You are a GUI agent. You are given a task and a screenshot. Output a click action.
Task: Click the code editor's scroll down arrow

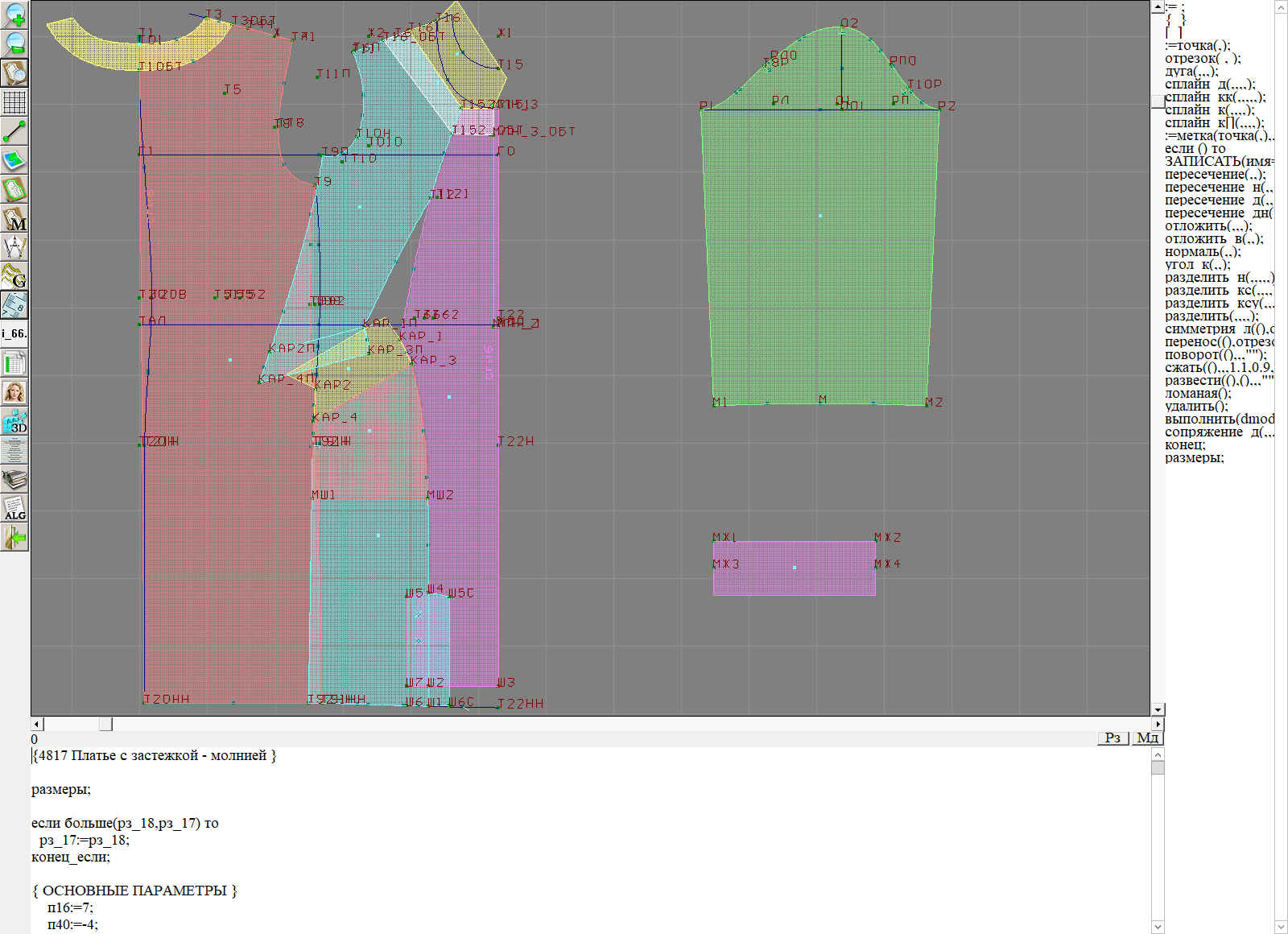1158,927
